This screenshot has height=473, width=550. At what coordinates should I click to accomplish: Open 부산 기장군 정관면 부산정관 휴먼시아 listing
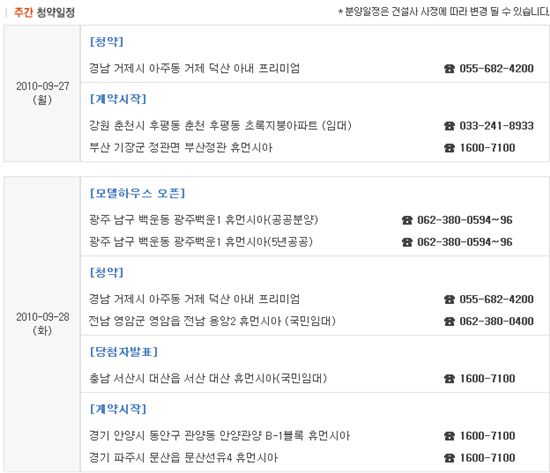pos(181,147)
